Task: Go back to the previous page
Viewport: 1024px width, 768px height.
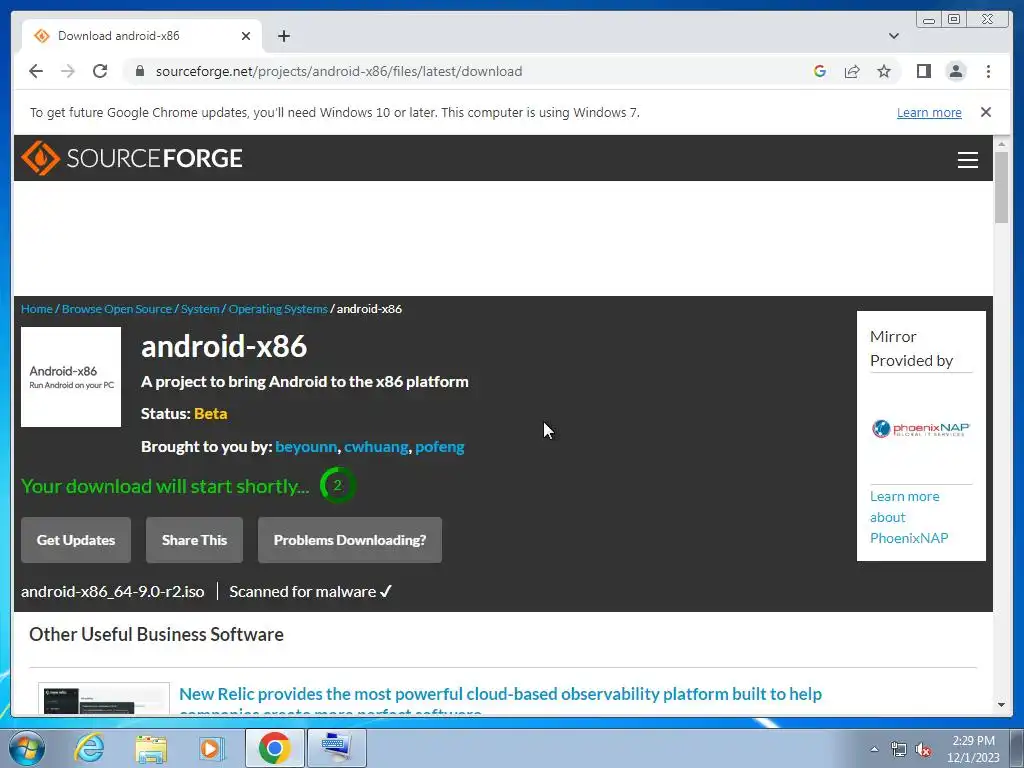Action: click(x=36, y=71)
